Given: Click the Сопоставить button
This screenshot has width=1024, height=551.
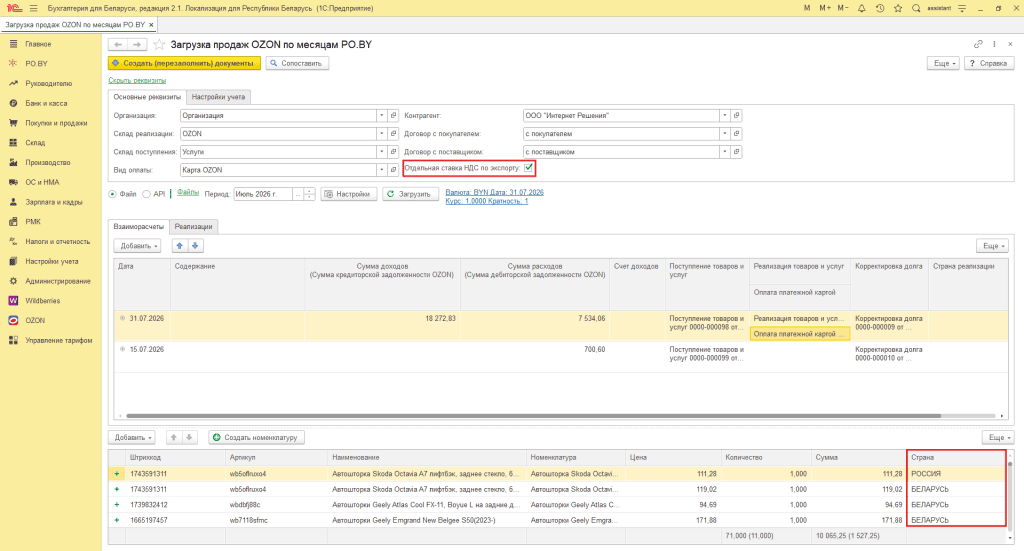Looking at the screenshot, I should point(297,63).
